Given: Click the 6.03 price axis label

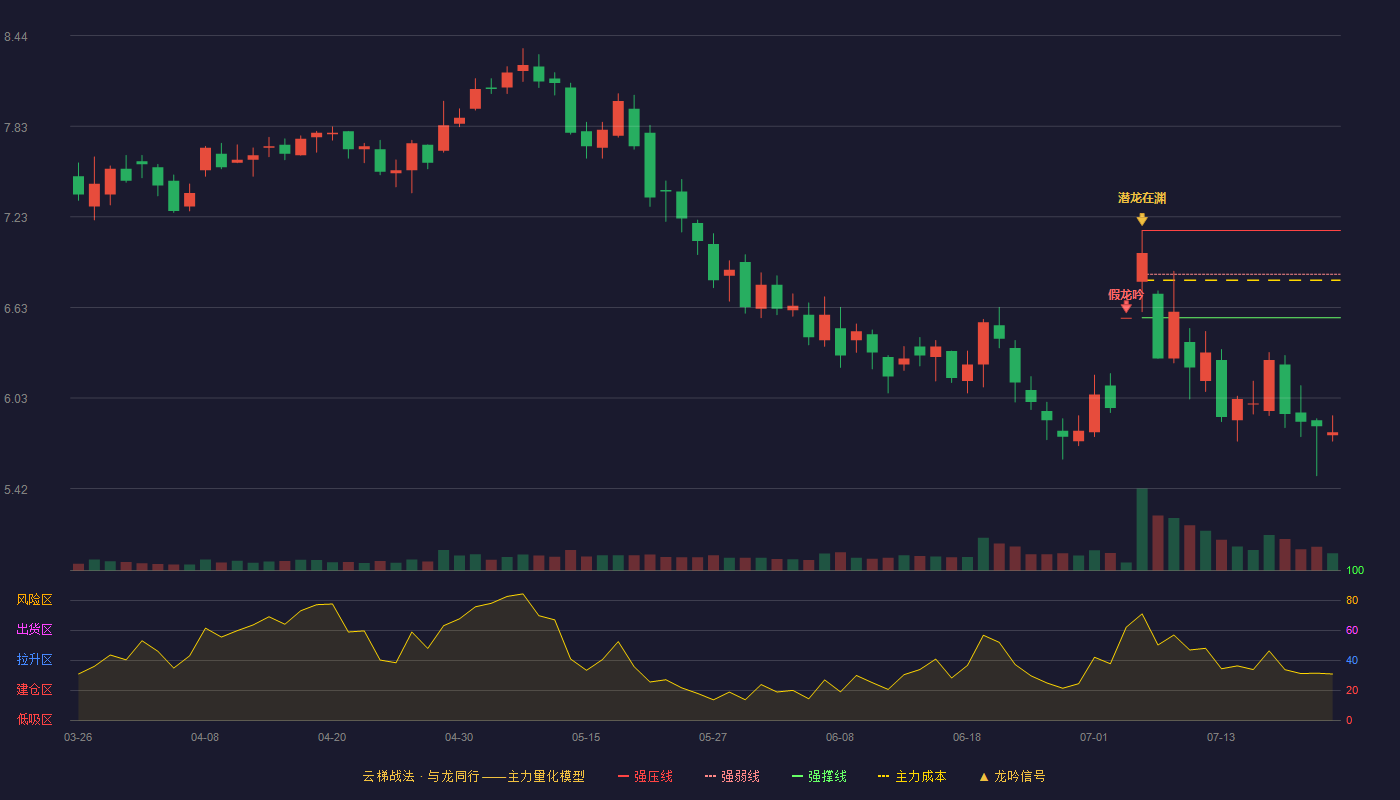Looking at the screenshot, I should coord(15,399).
